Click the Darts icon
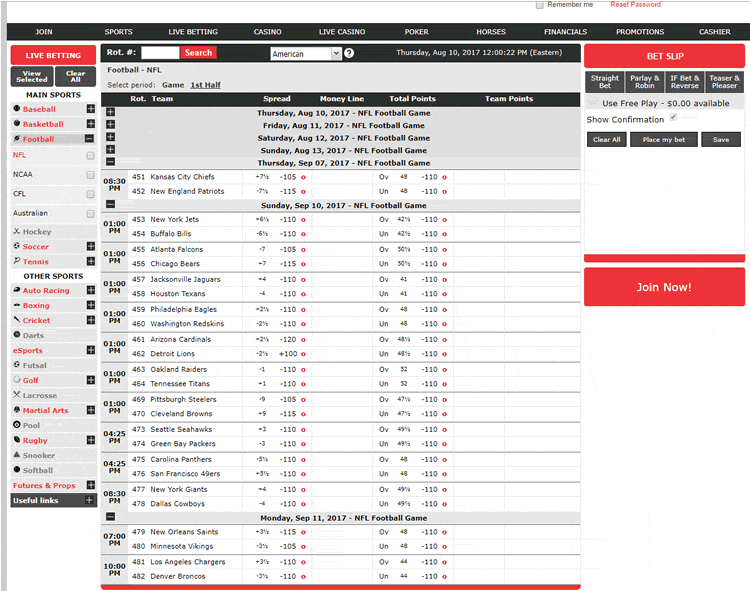 point(17,335)
